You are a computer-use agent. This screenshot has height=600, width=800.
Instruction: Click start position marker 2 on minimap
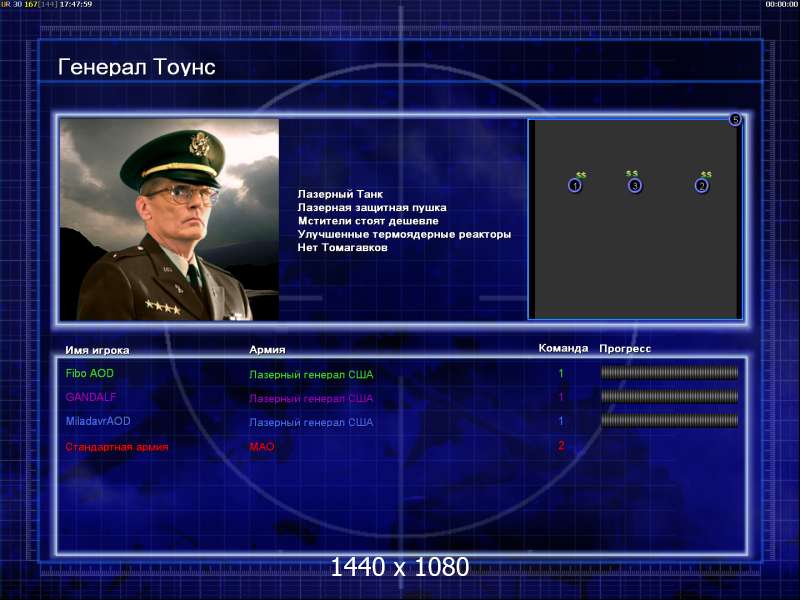pos(702,186)
